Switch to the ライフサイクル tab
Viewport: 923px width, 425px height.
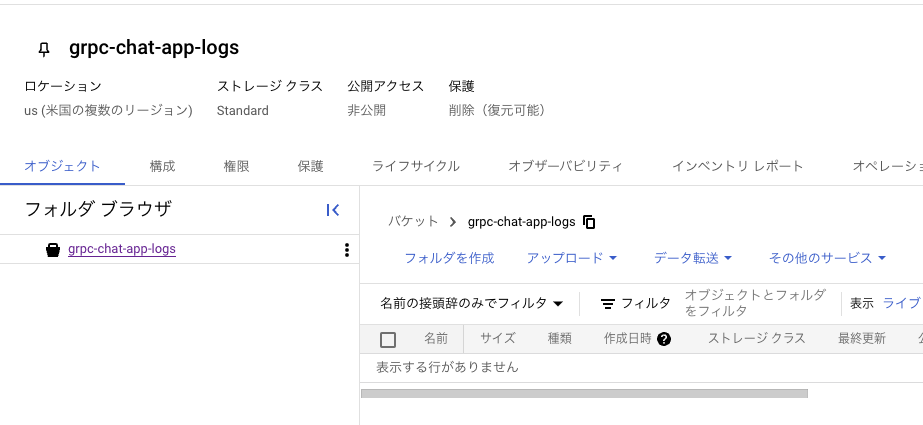pos(416,166)
